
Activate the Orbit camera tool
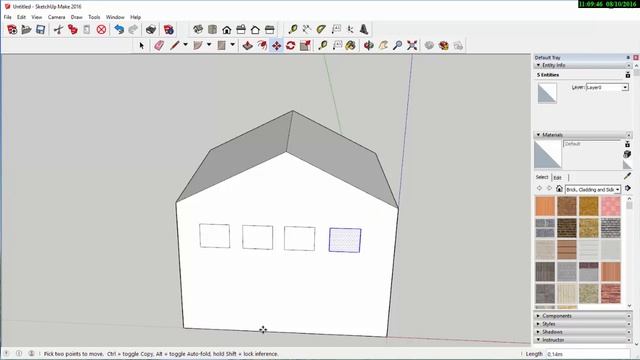point(369,46)
